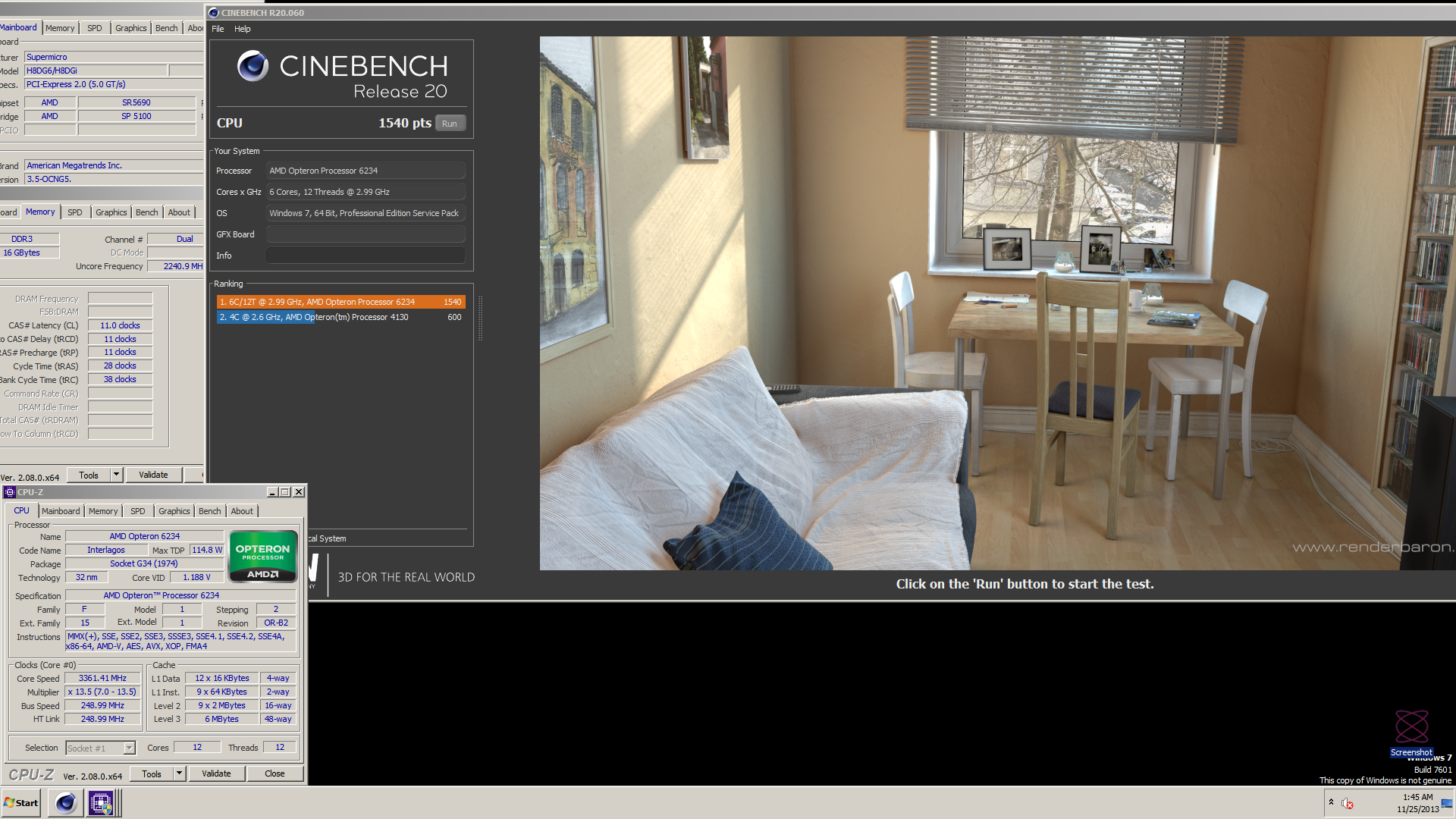Image resolution: width=1456 pixels, height=819 pixels.
Task: Switch to Bench tab in front CPU-Z window
Action: coord(210,511)
